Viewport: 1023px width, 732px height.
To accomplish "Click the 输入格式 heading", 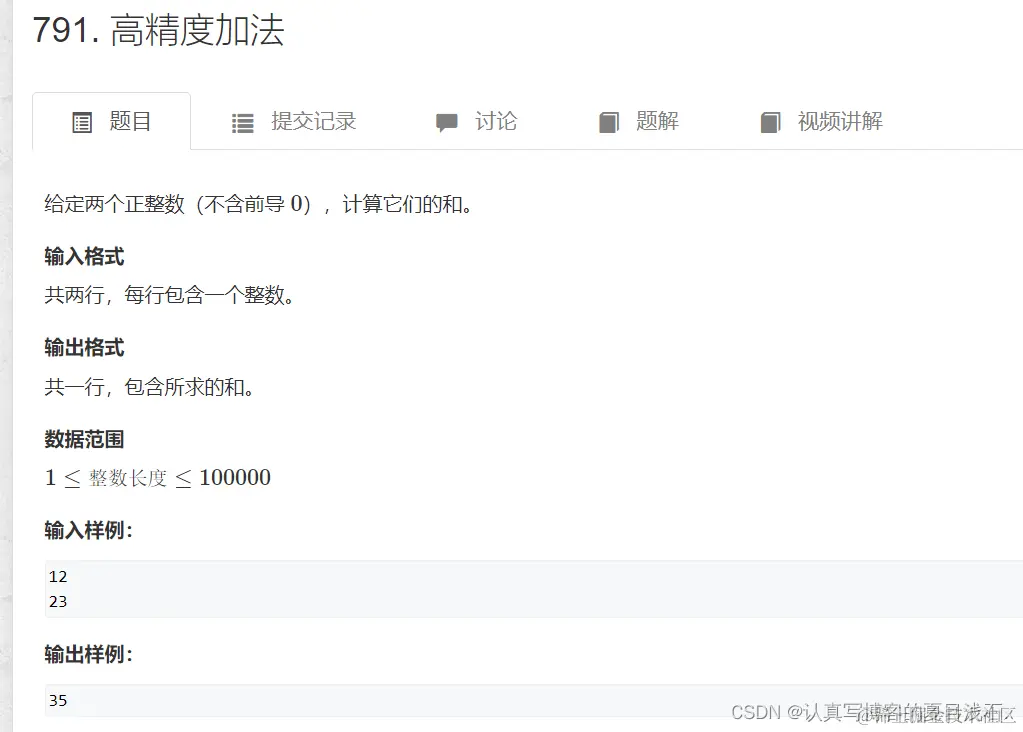I will (84, 256).
